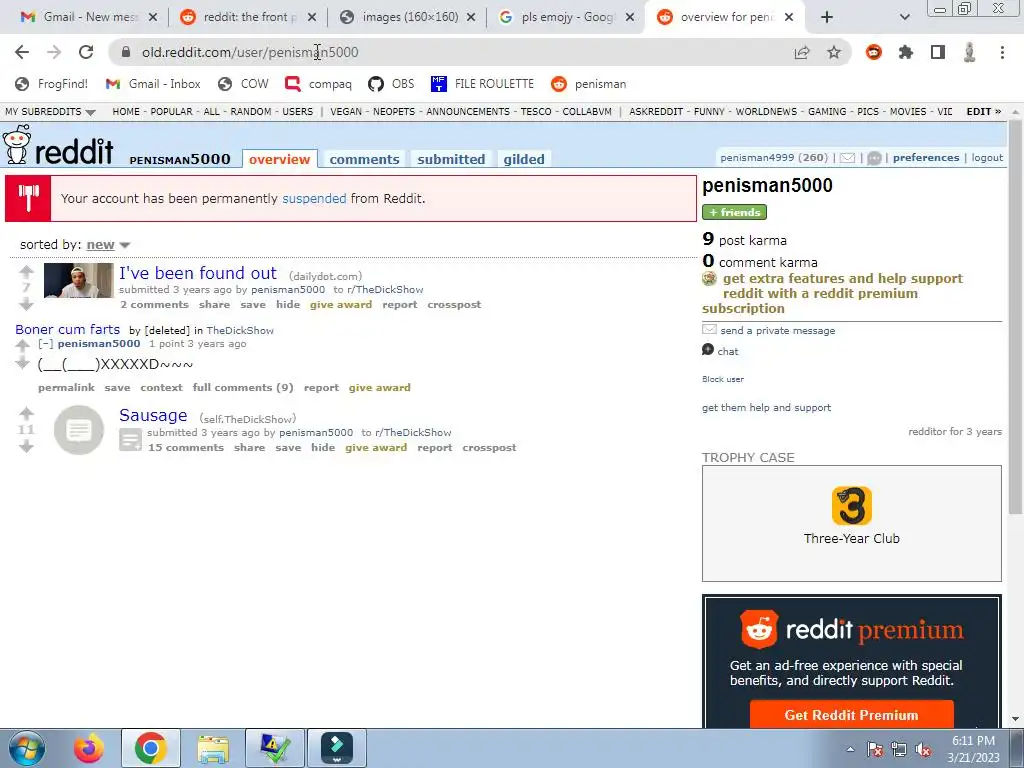Upvote the "Boner cum farts" comment

(x=22, y=345)
